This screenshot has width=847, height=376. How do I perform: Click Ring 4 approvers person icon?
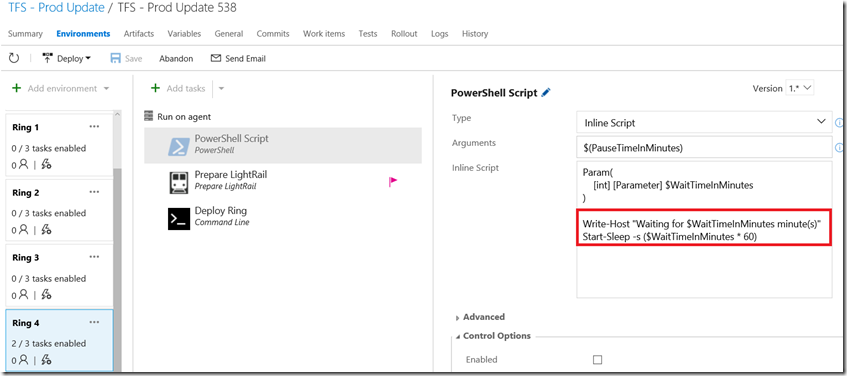point(23,360)
